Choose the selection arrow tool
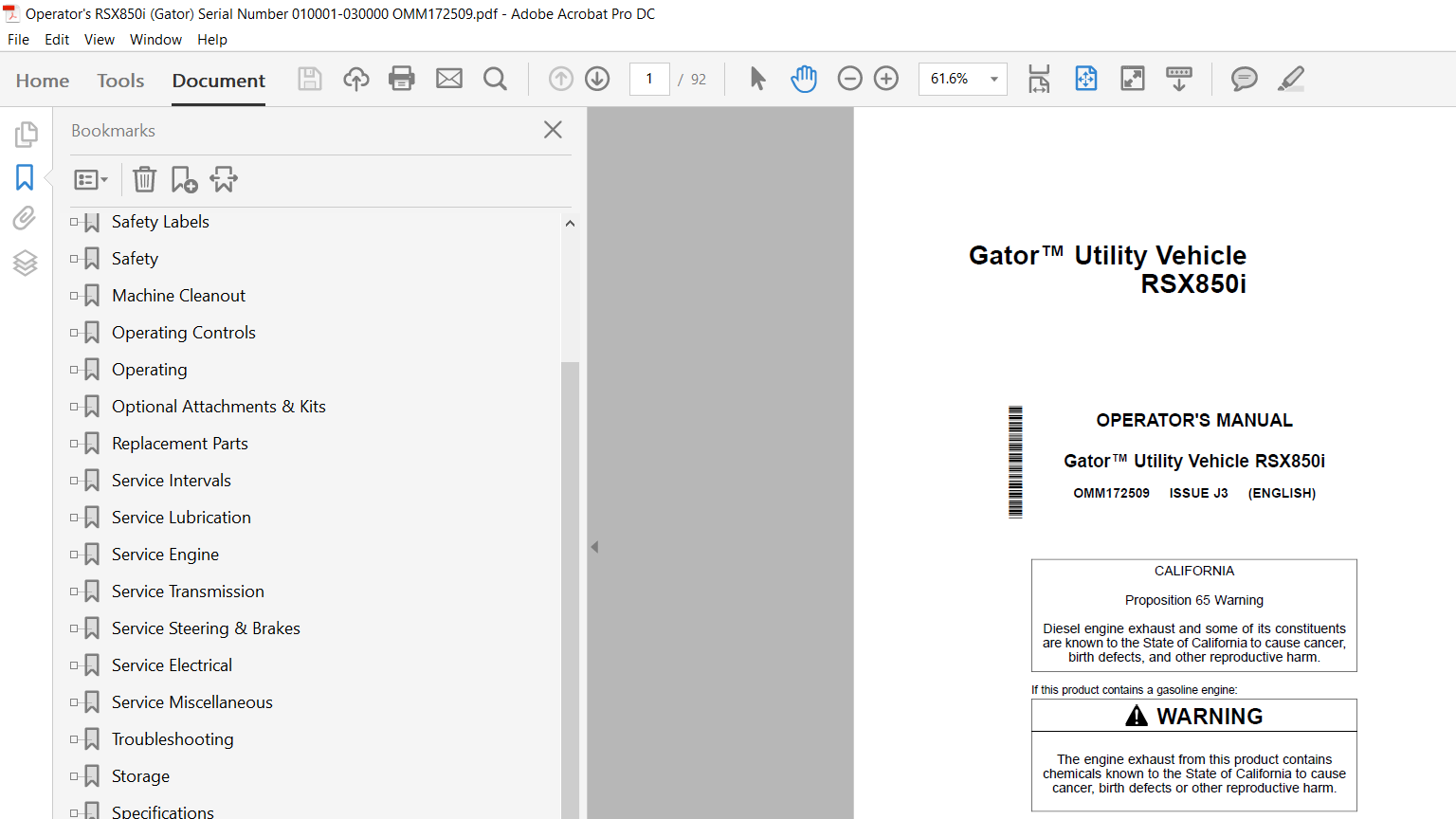Screen dimensions: 1456x819 pyautogui.click(x=757, y=79)
